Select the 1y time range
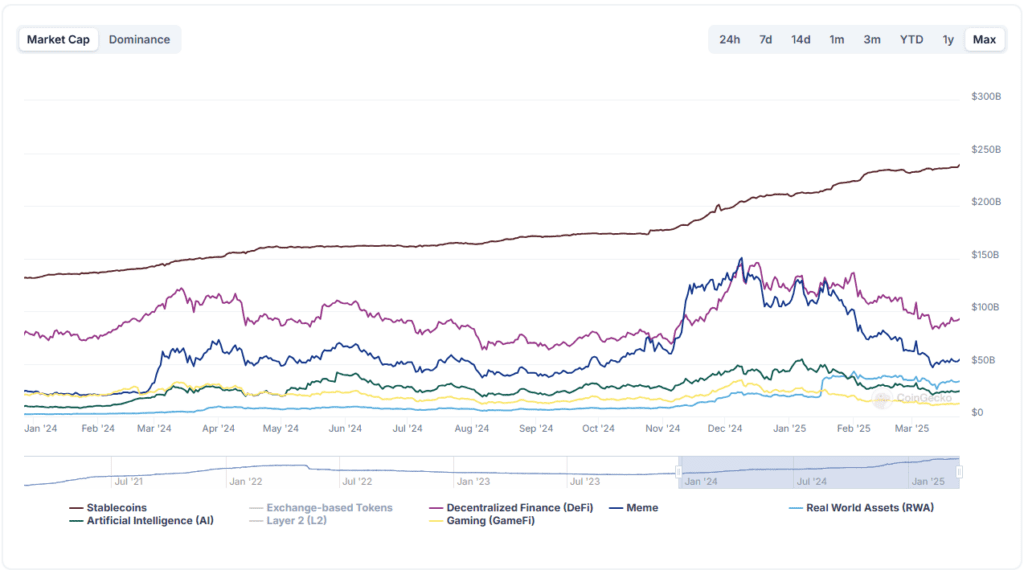Screen dimensions: 1024x570 coord(947,40)
